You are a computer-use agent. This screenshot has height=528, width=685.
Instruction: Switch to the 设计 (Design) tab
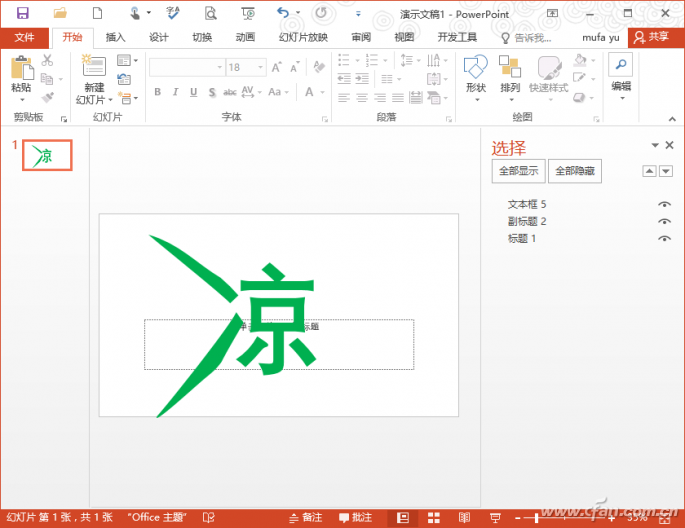159,38
